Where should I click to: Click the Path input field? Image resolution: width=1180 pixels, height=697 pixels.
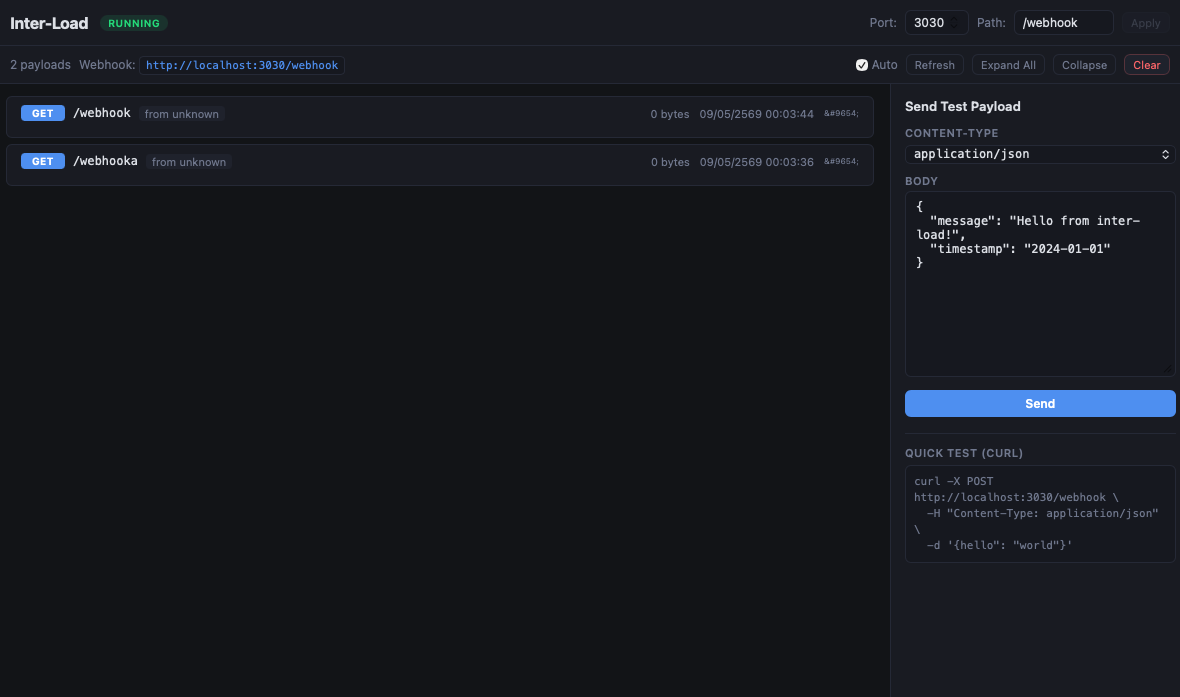click(1063, 23)
